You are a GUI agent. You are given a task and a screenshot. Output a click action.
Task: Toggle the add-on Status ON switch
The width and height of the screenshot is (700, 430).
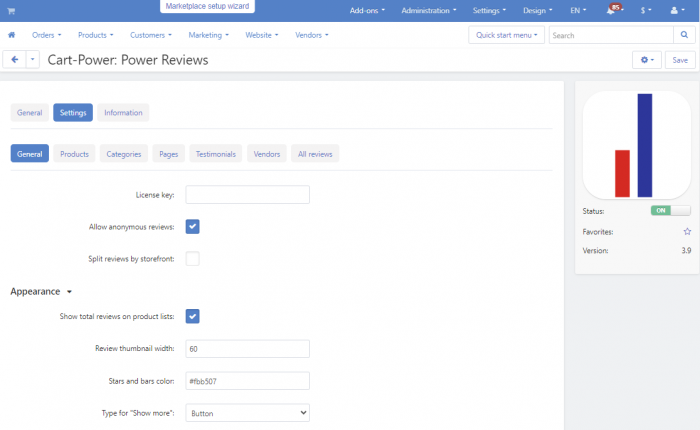tap(671, 211)
